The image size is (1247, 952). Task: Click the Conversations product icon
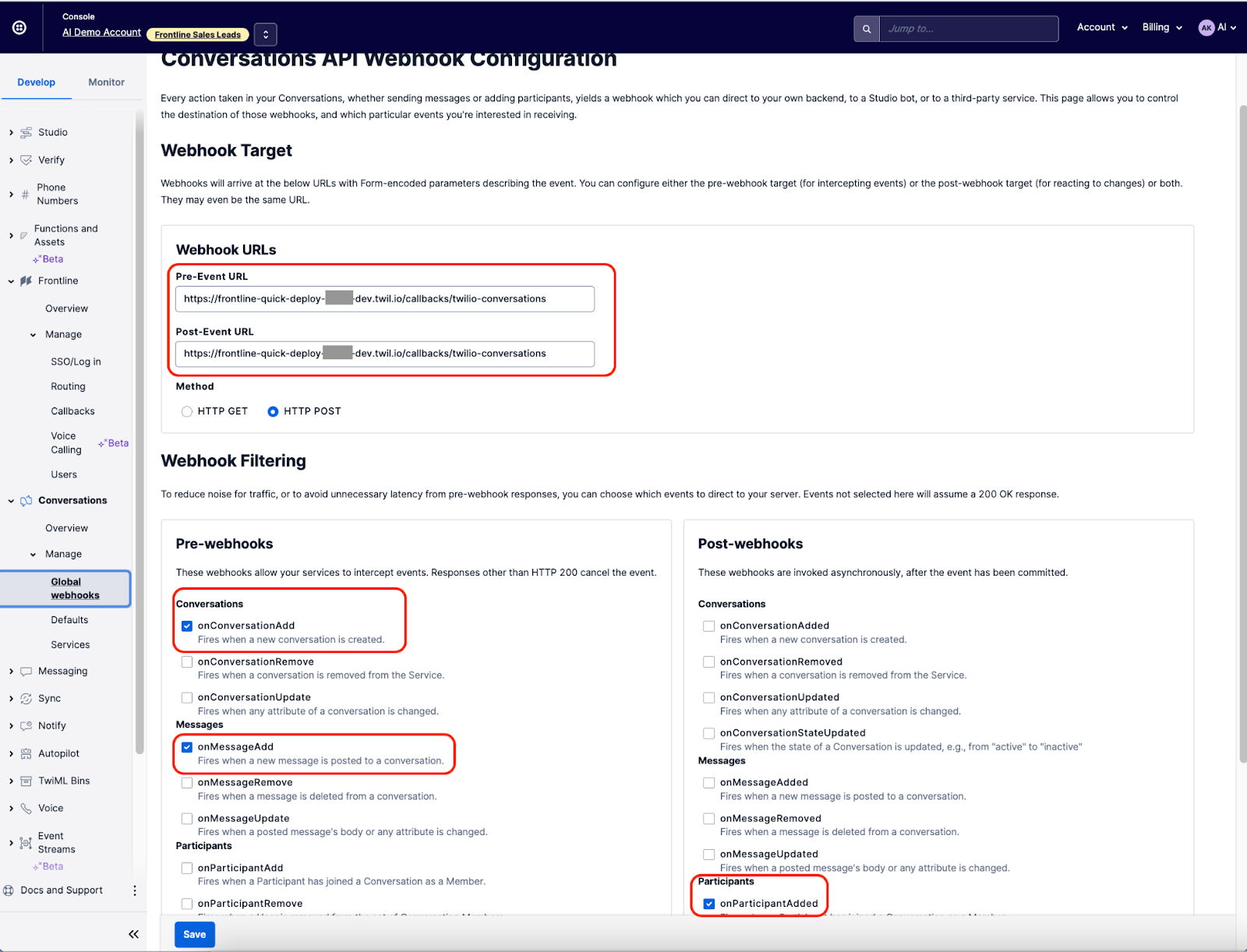tap(26, 501)
